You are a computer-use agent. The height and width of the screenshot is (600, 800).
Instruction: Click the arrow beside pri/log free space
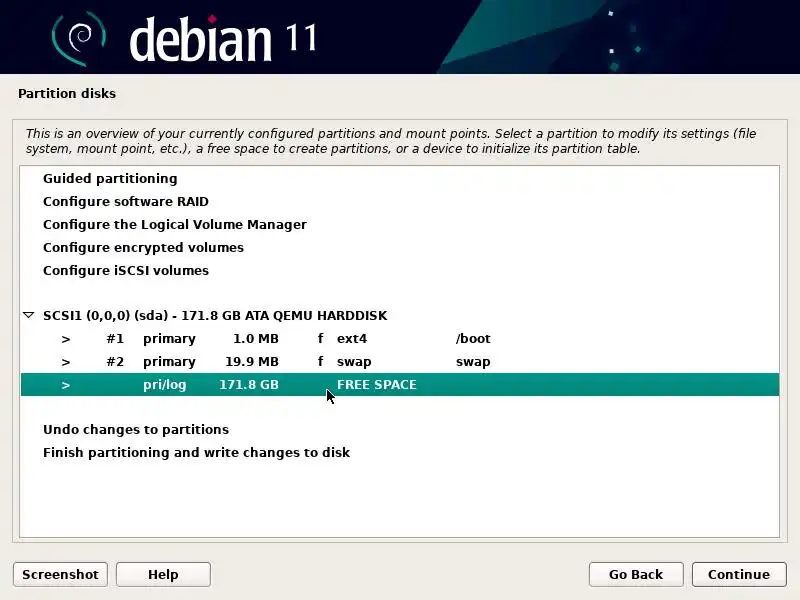point(66,385)
